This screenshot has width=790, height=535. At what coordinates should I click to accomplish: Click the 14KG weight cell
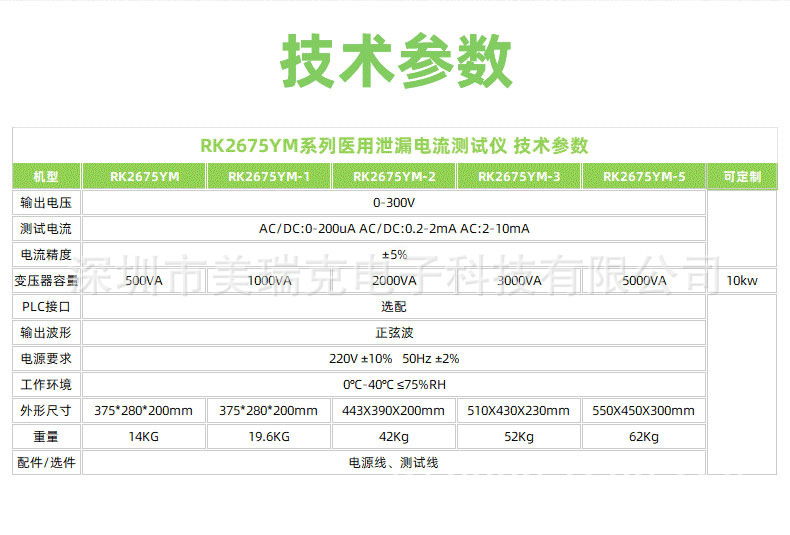click(144, 437)
